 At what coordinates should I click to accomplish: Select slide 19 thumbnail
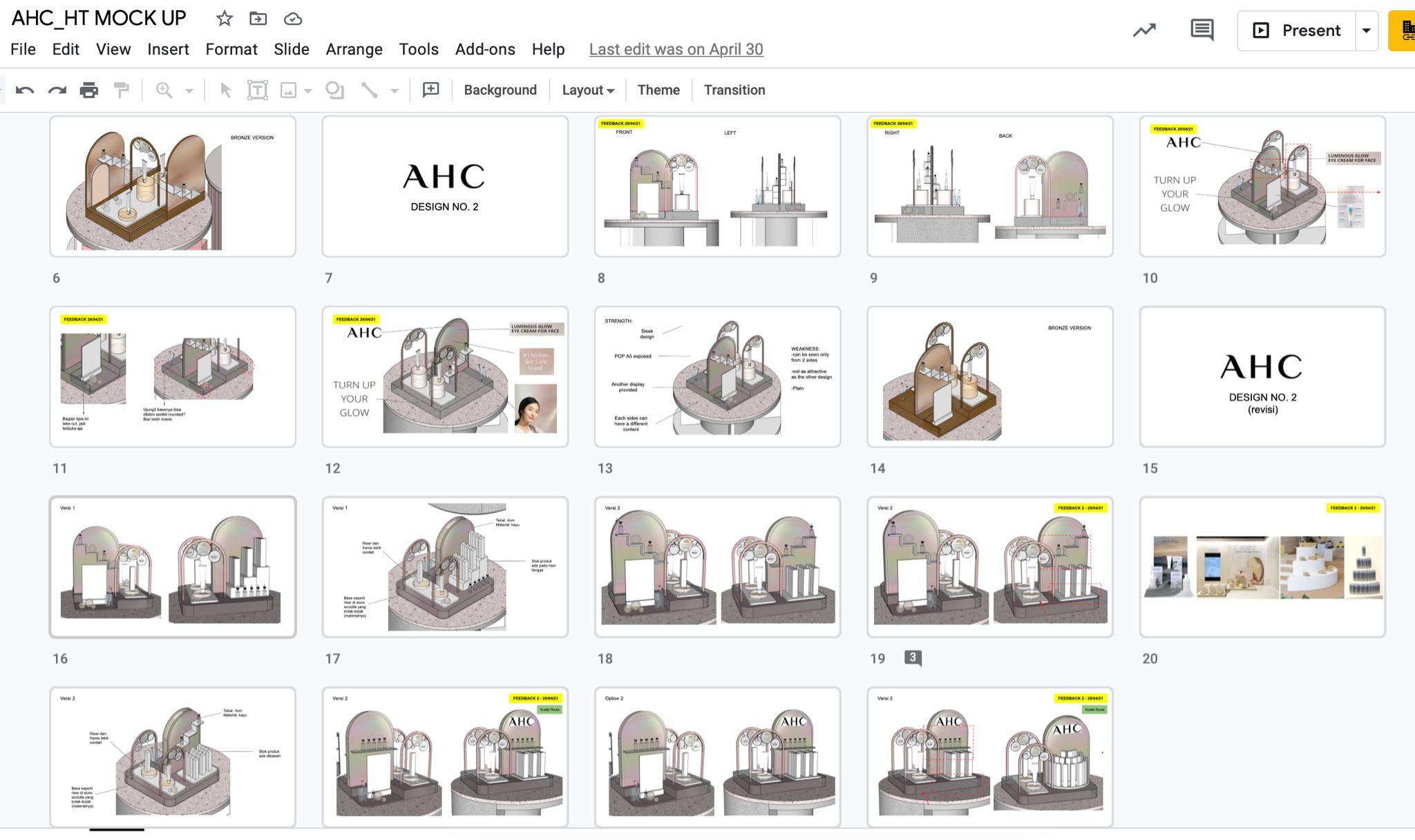tap(990, 567)
